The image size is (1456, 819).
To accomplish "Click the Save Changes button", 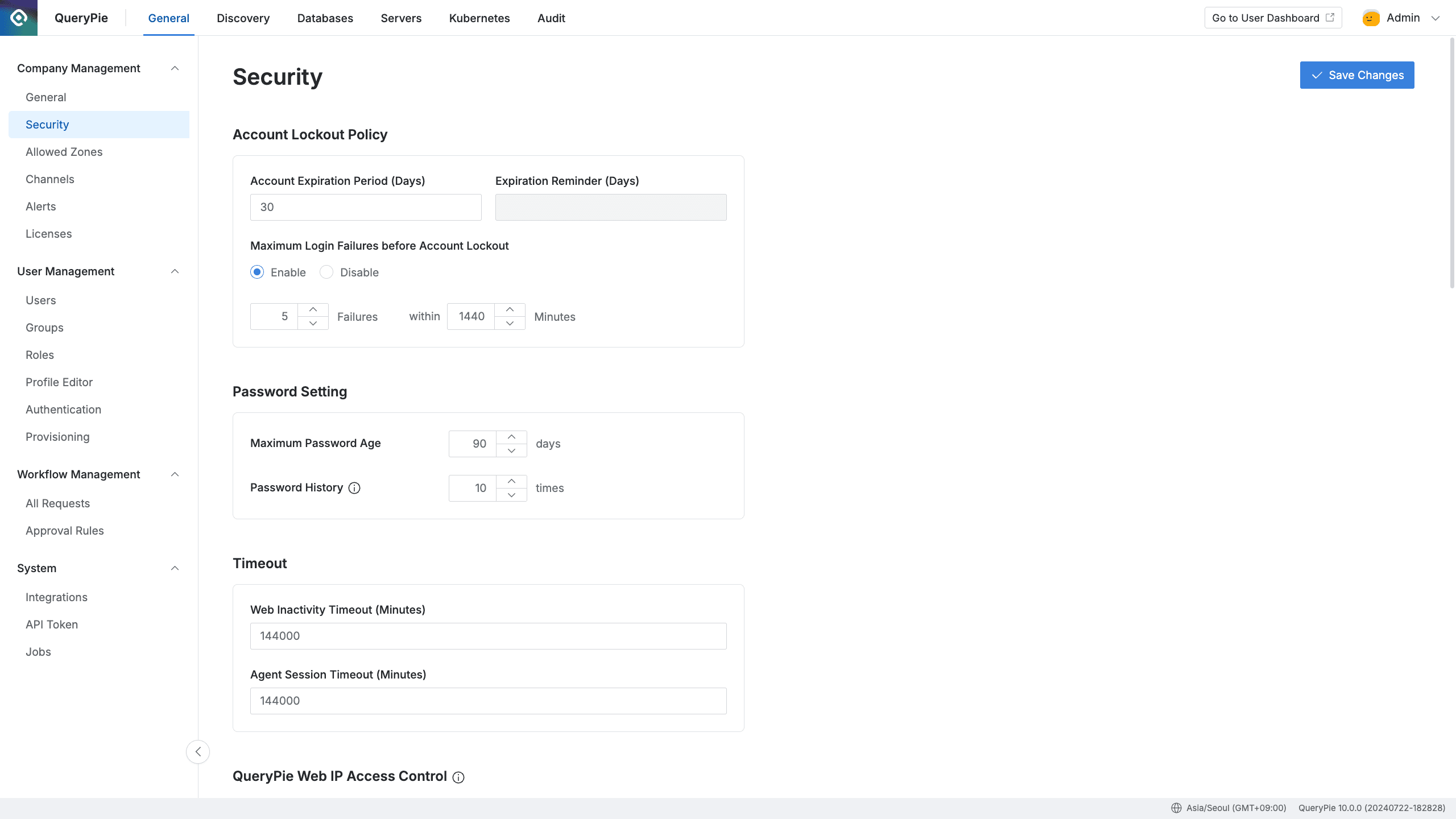I will coord(1356,75).
